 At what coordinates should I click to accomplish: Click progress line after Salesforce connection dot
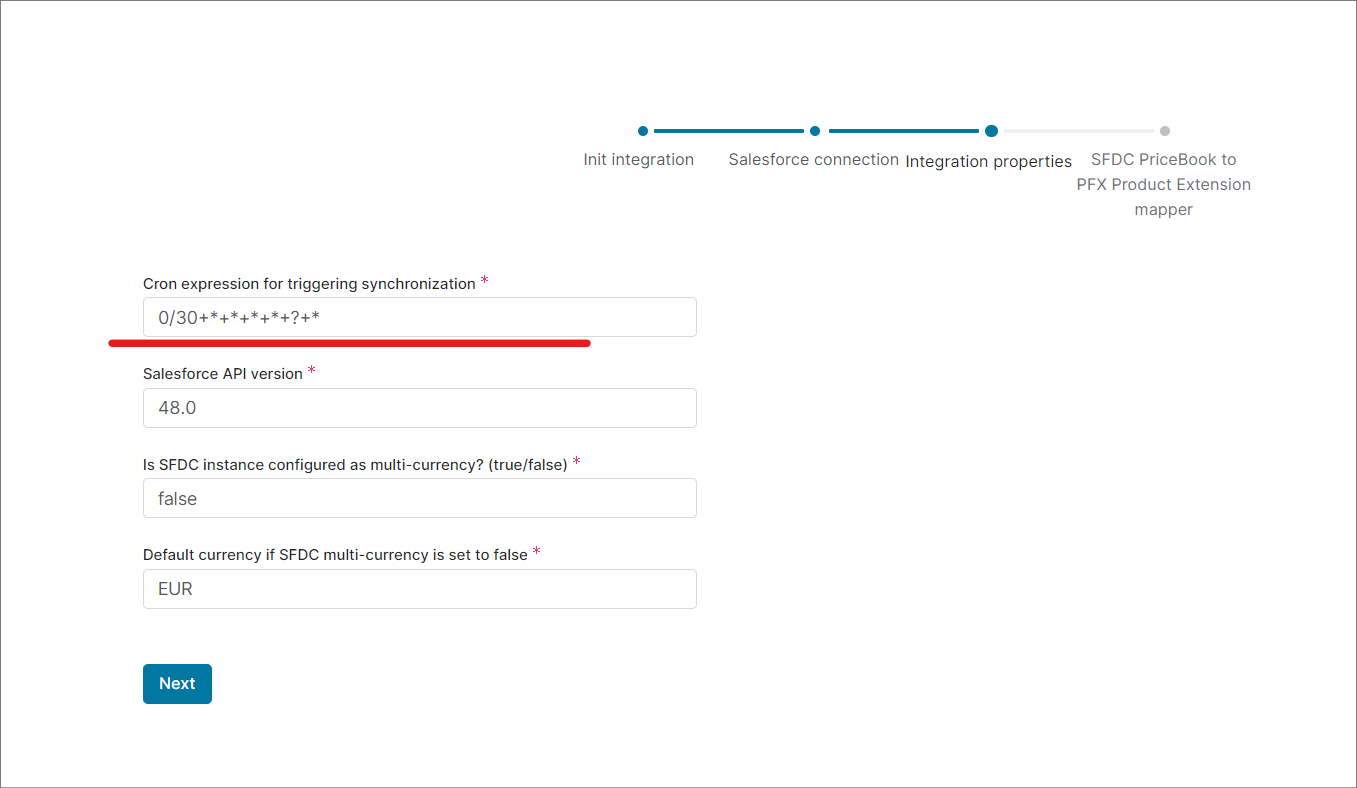pyautogui.click(x=903, y=131)
